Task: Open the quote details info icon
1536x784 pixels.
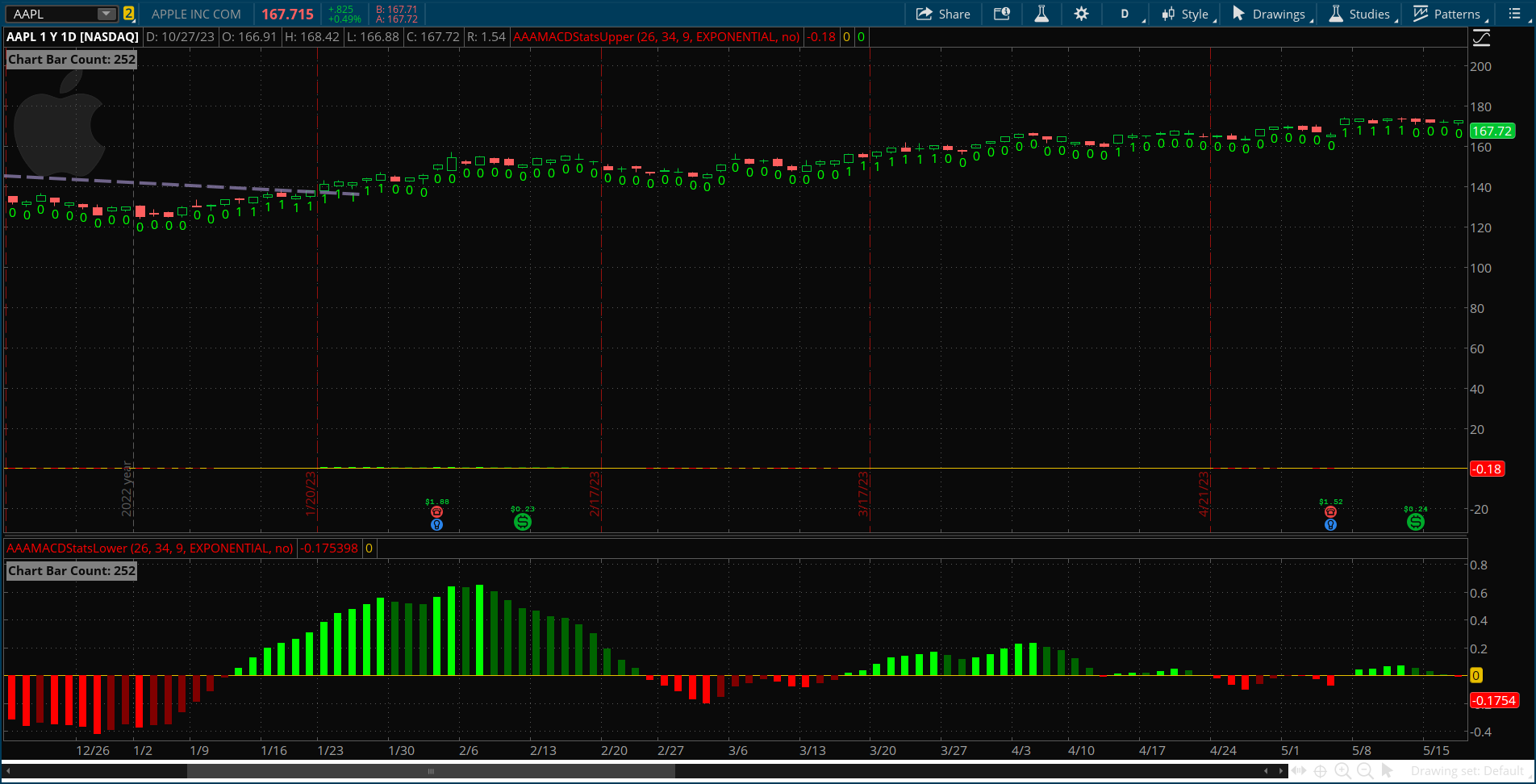Action: [1001, 14]
